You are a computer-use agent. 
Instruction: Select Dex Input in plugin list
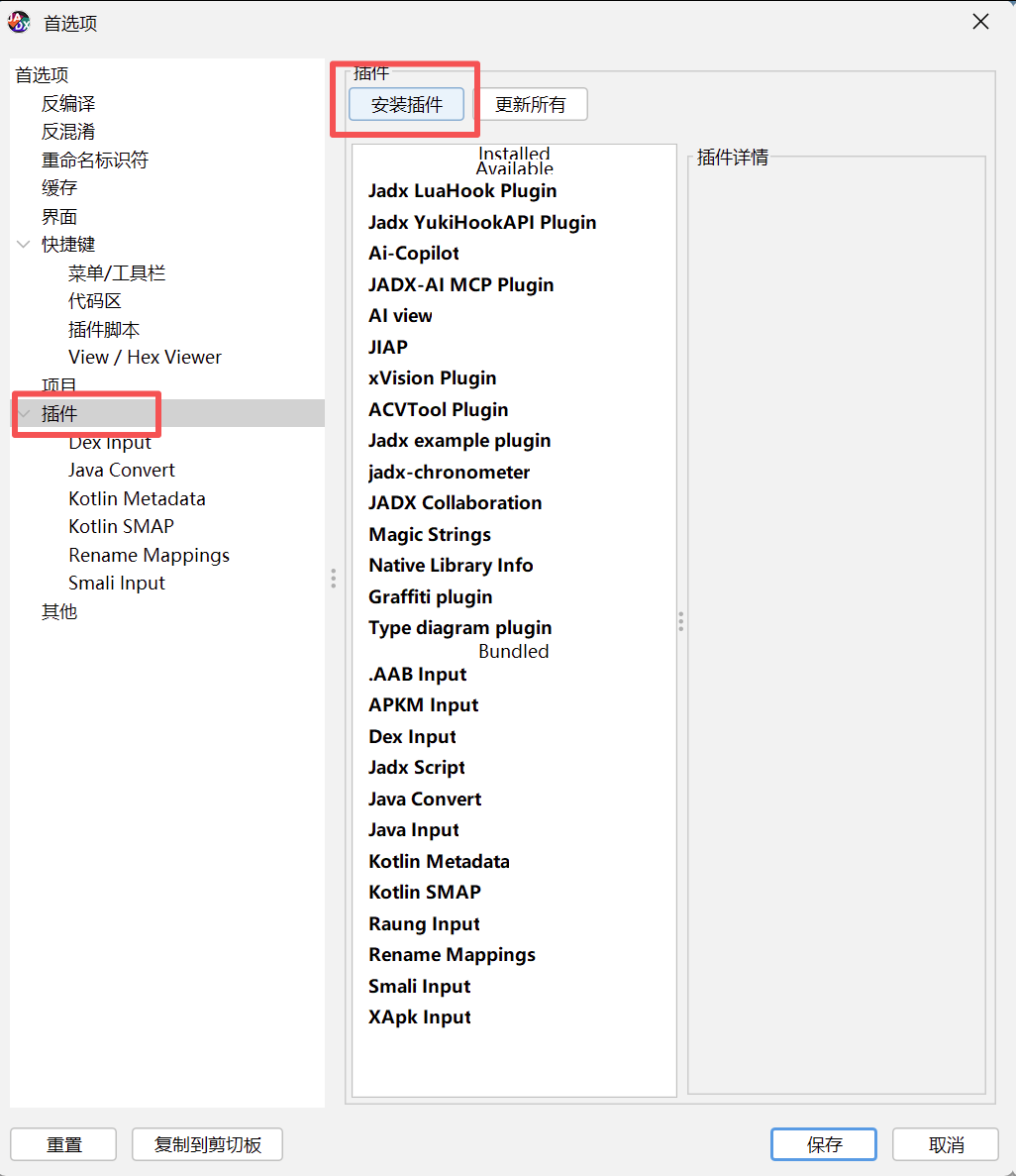tap(412, 736)
